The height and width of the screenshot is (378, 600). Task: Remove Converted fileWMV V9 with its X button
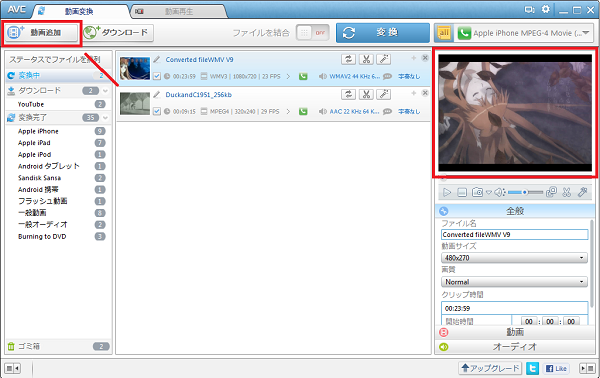click(x=425, y=58)
